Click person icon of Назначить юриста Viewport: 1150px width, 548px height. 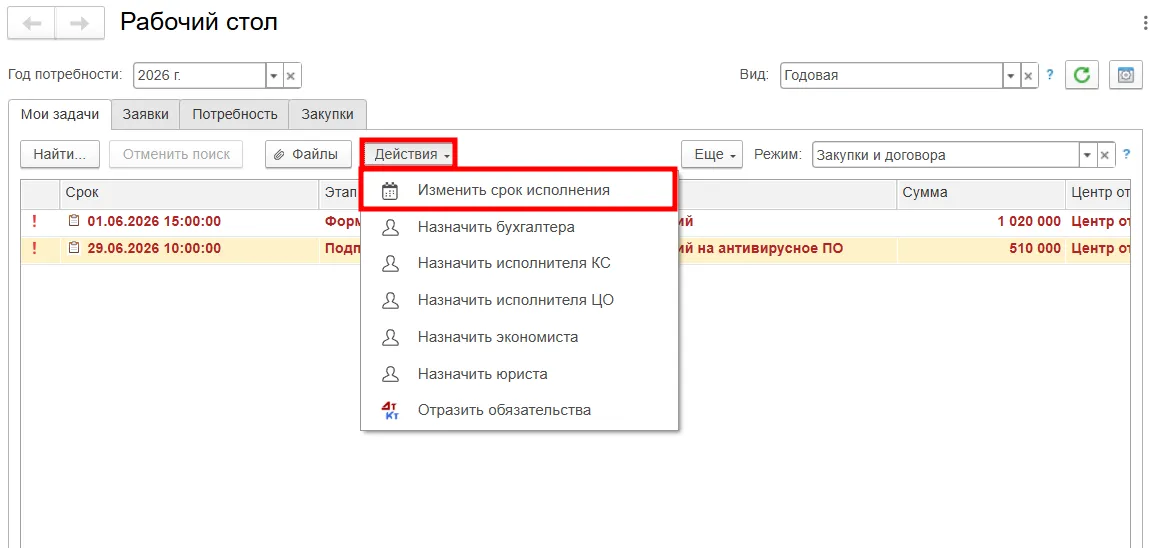coord(391,374)
